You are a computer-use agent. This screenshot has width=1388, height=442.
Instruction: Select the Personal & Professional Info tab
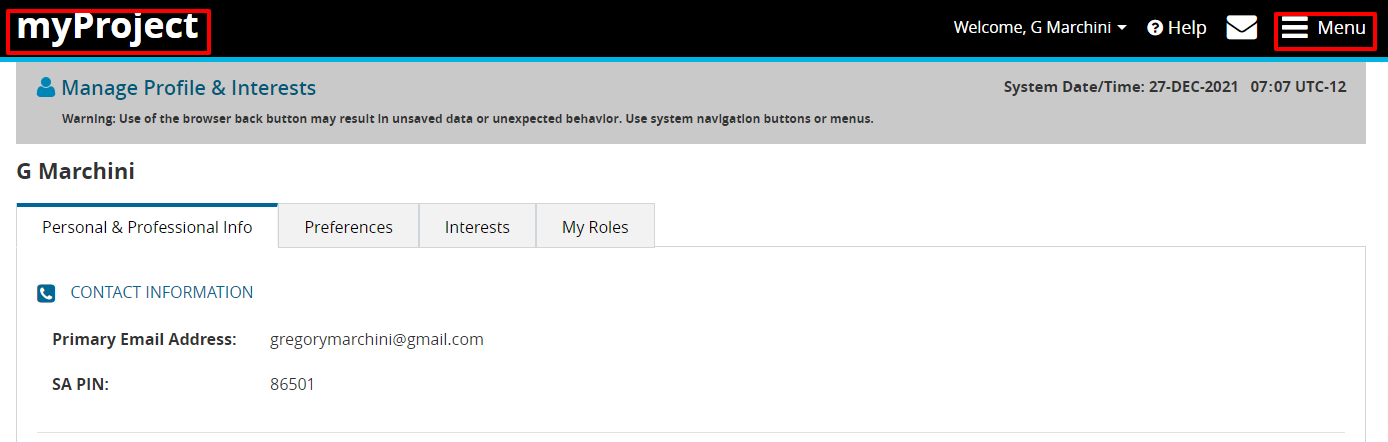click(147, 227)
